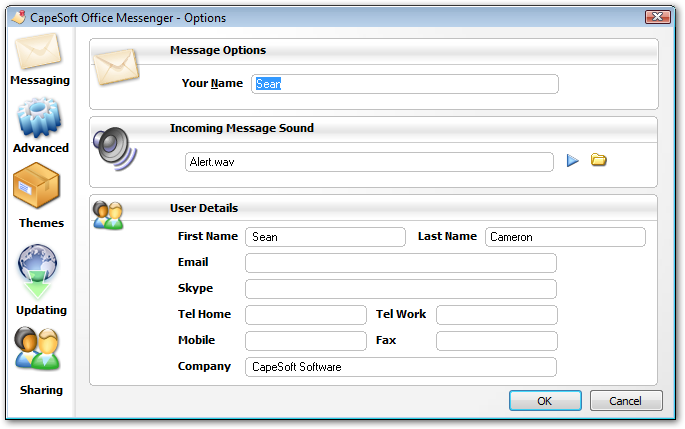Focus the Last Name field
685x429 pixels.
[565, 237]
